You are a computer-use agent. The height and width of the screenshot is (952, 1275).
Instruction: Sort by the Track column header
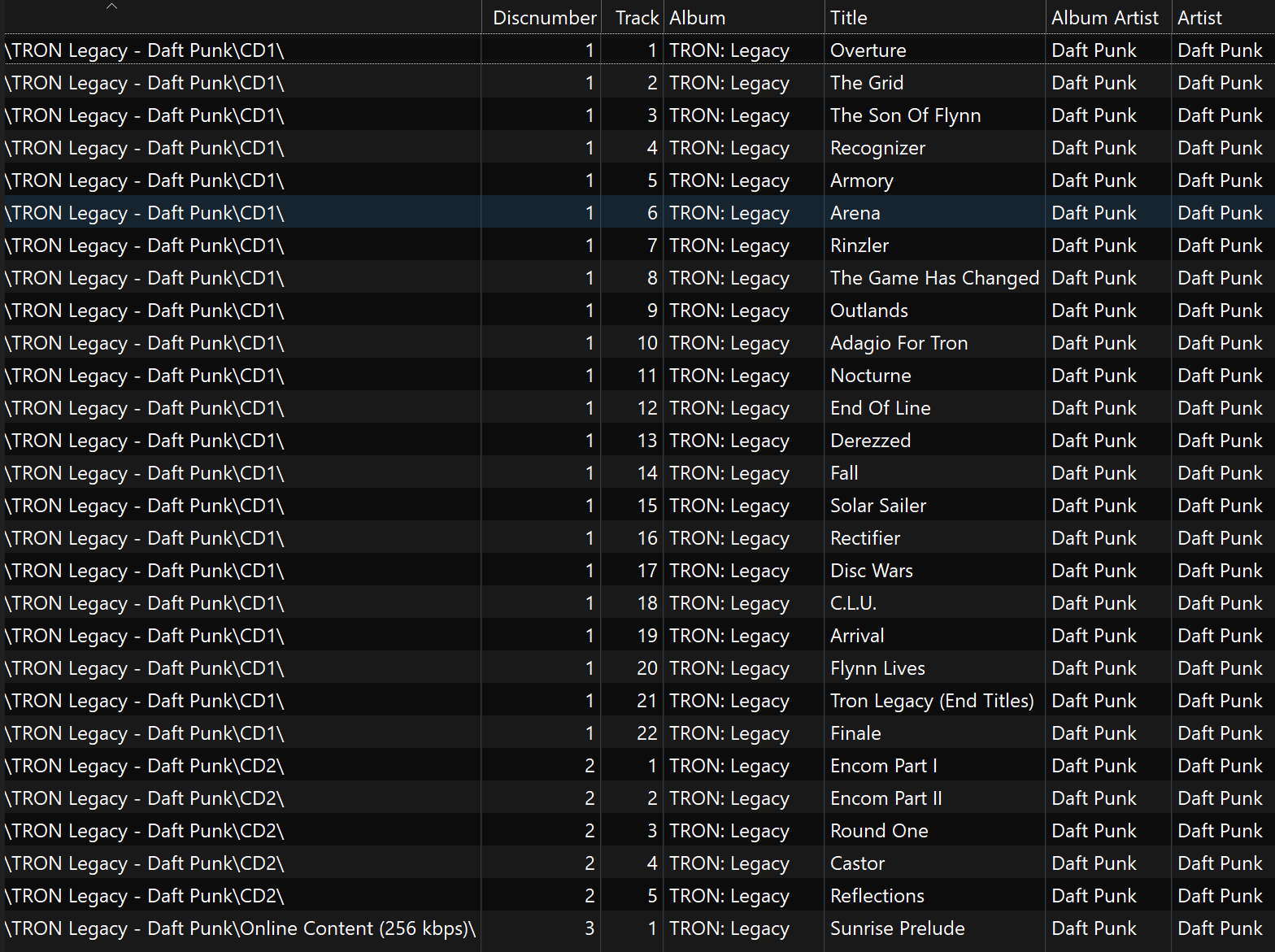click(x=636, y=18)
